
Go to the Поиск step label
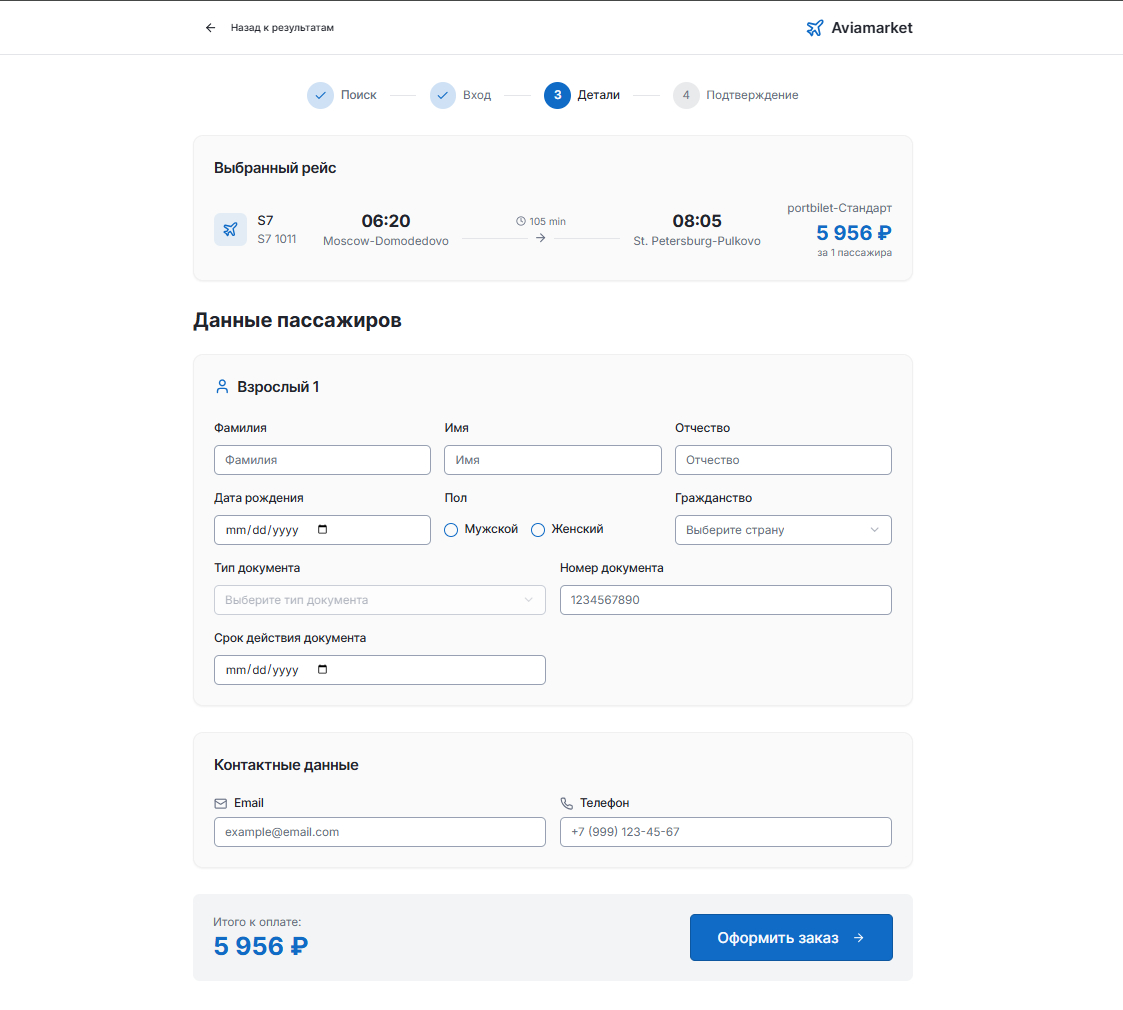coord(358,95)
